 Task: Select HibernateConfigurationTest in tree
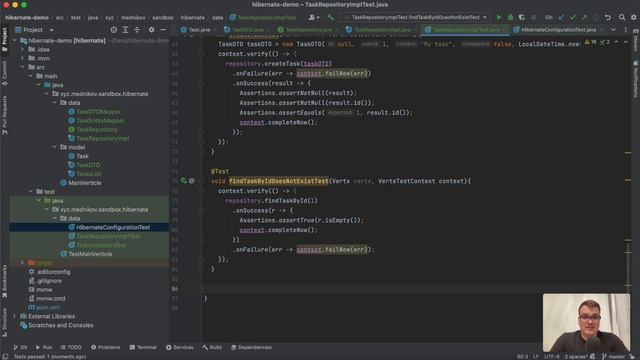point(113,227)
